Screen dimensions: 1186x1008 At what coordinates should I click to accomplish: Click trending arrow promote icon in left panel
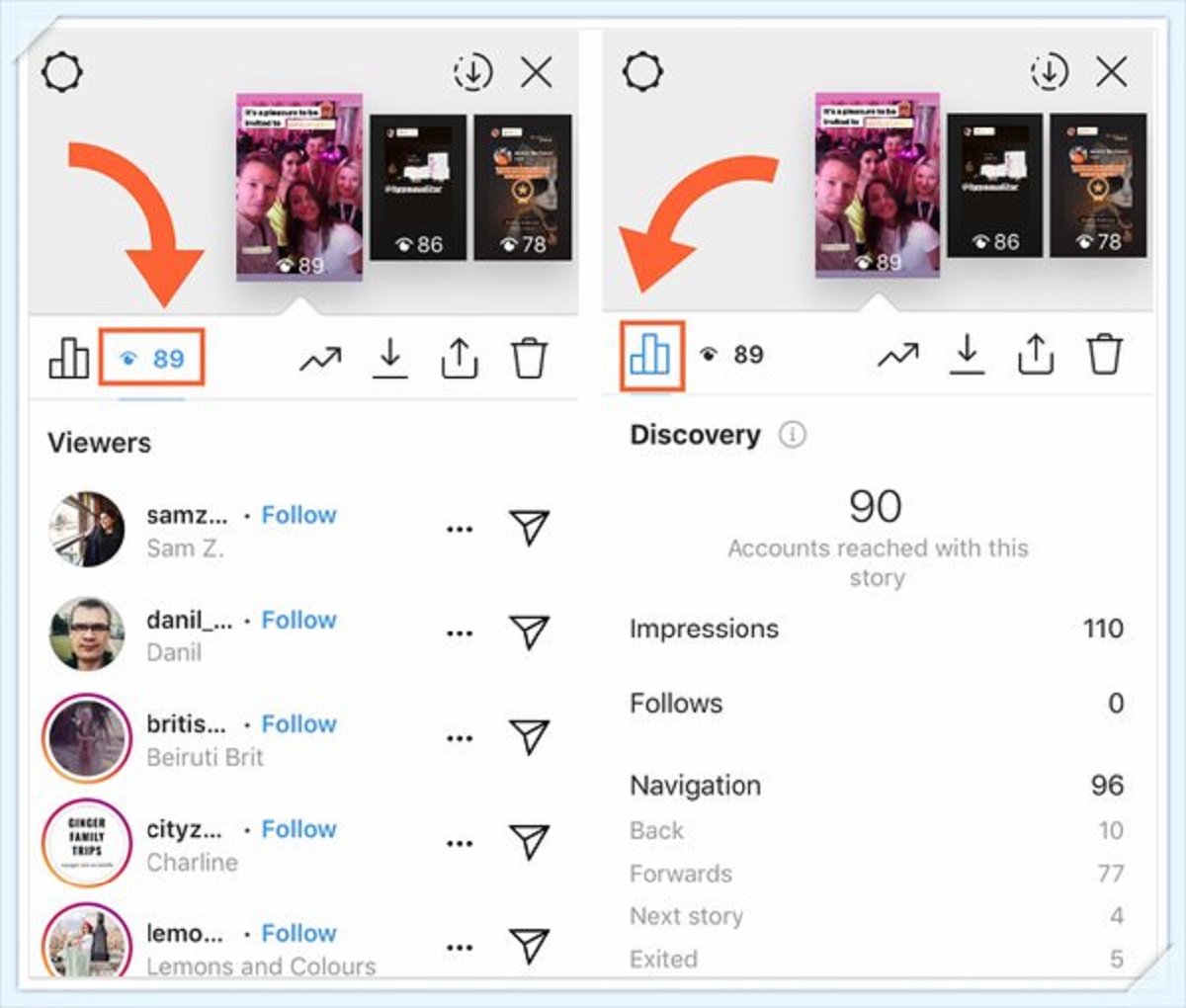[320, 360]
